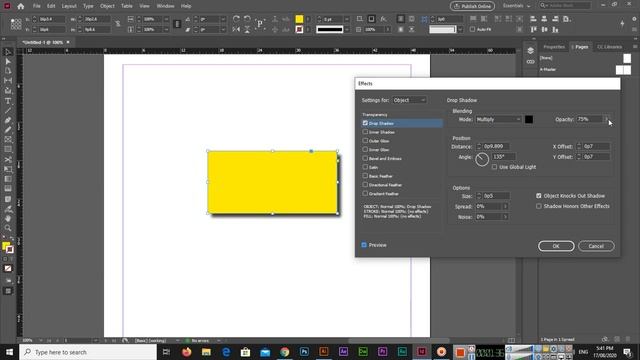Open the Links panel icon
This screenshot has height=360, width=640.
click(530, 62)
